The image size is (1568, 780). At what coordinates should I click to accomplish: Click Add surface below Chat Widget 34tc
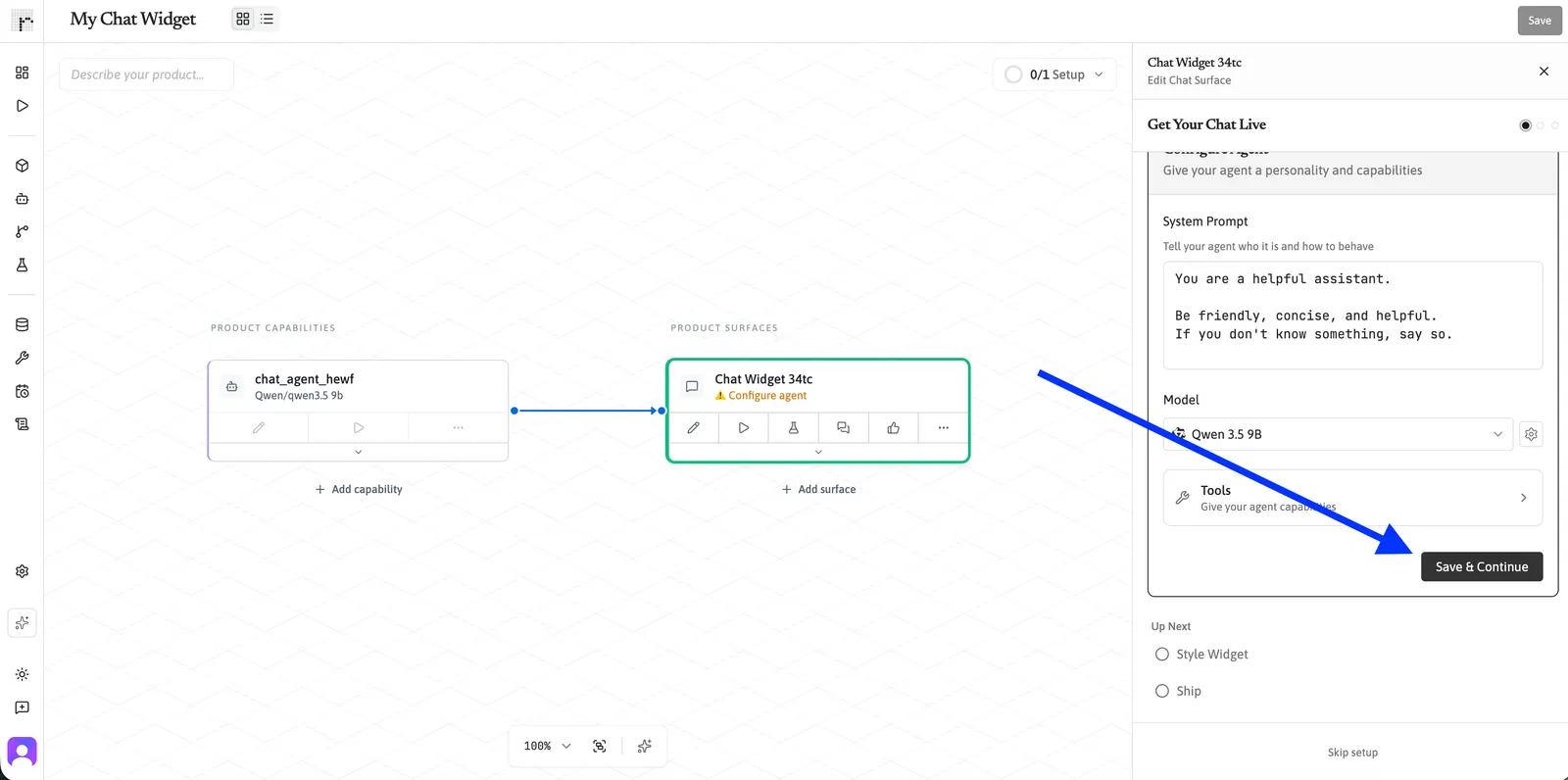click(818, 489)
